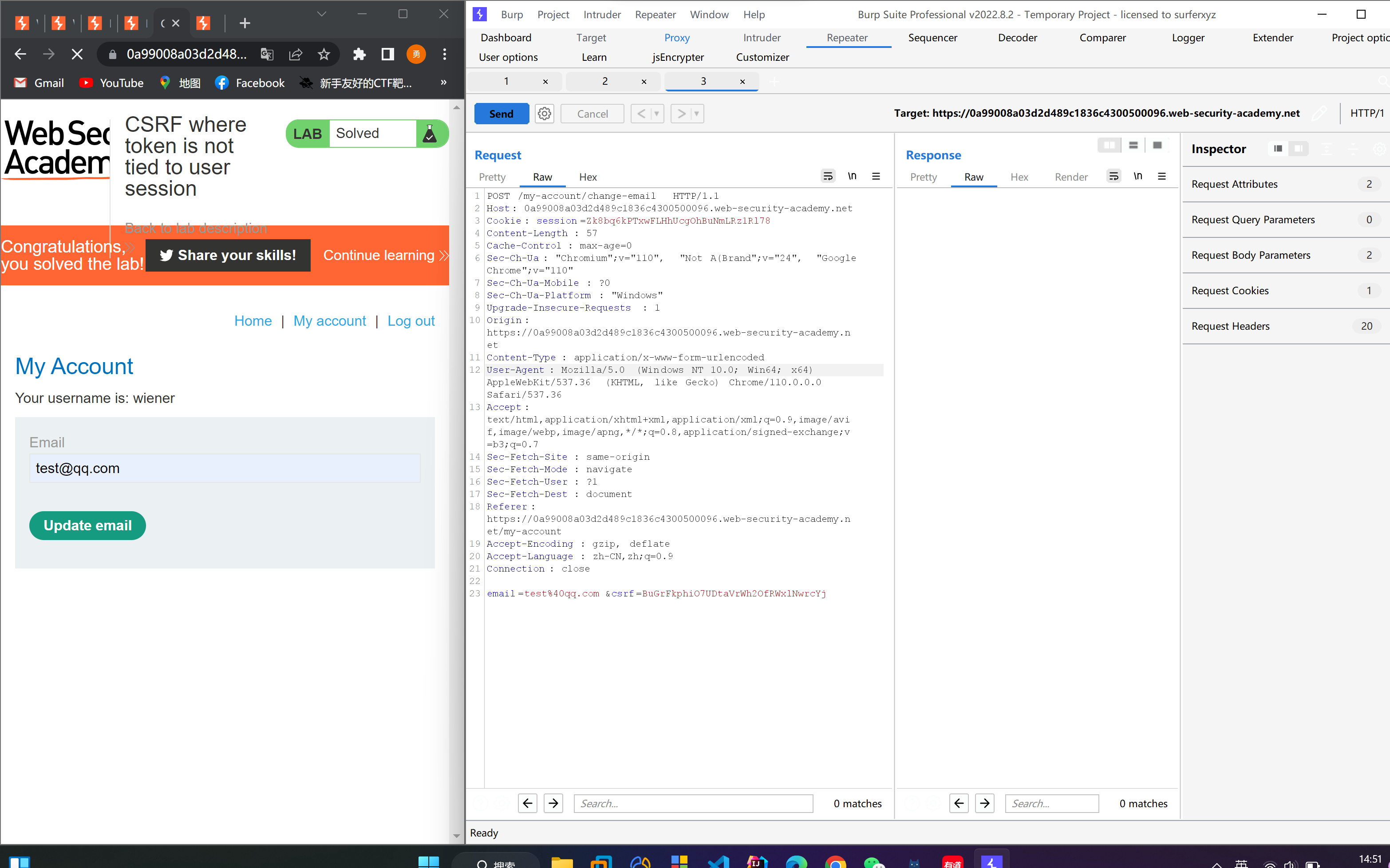Viewport: 1390px width, 868px height.
Task: Open request pane hamburger menu icon
Action: [x=876, y=176]
